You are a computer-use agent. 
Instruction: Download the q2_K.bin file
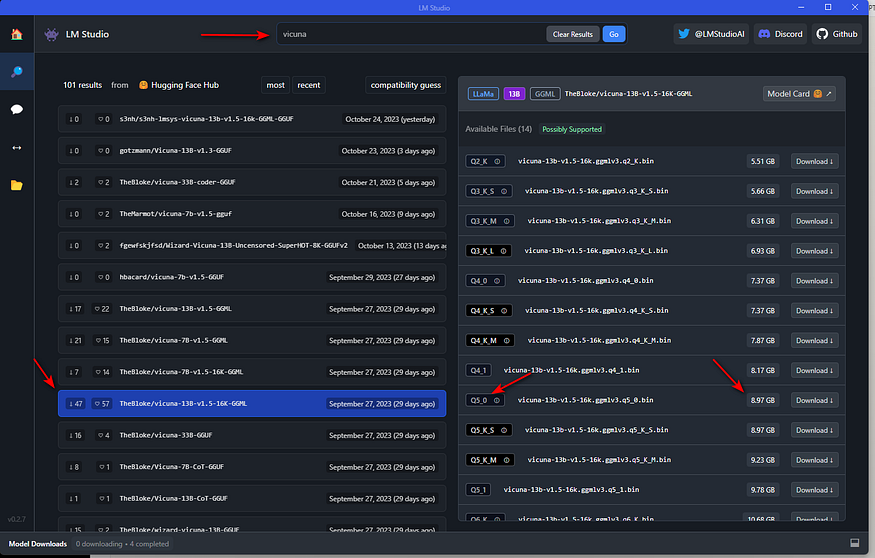(x=814, y=161)
